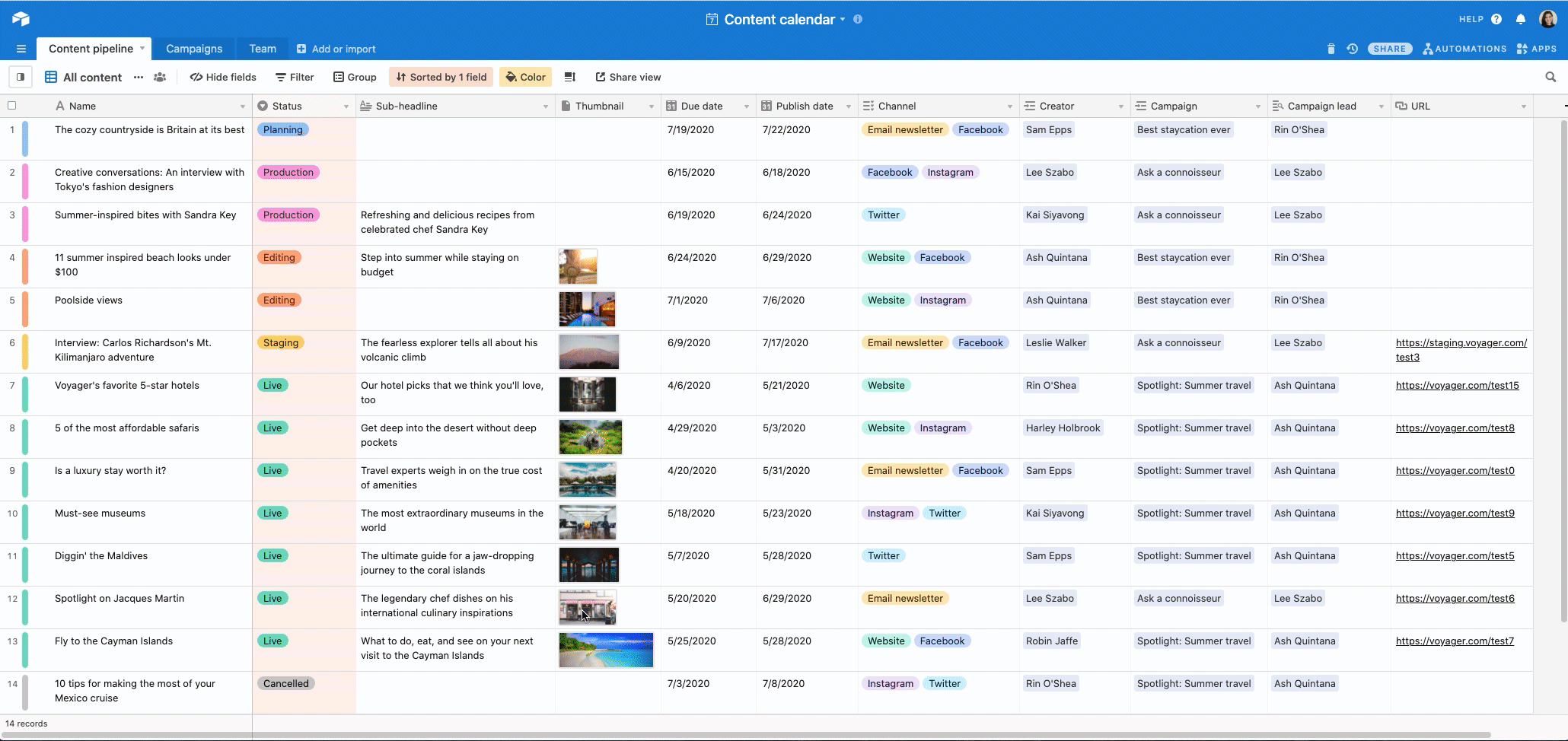Open the Poolside views thumbnail
The height and width of the screenshot is (741, 1568).
[x=587, y=310]
